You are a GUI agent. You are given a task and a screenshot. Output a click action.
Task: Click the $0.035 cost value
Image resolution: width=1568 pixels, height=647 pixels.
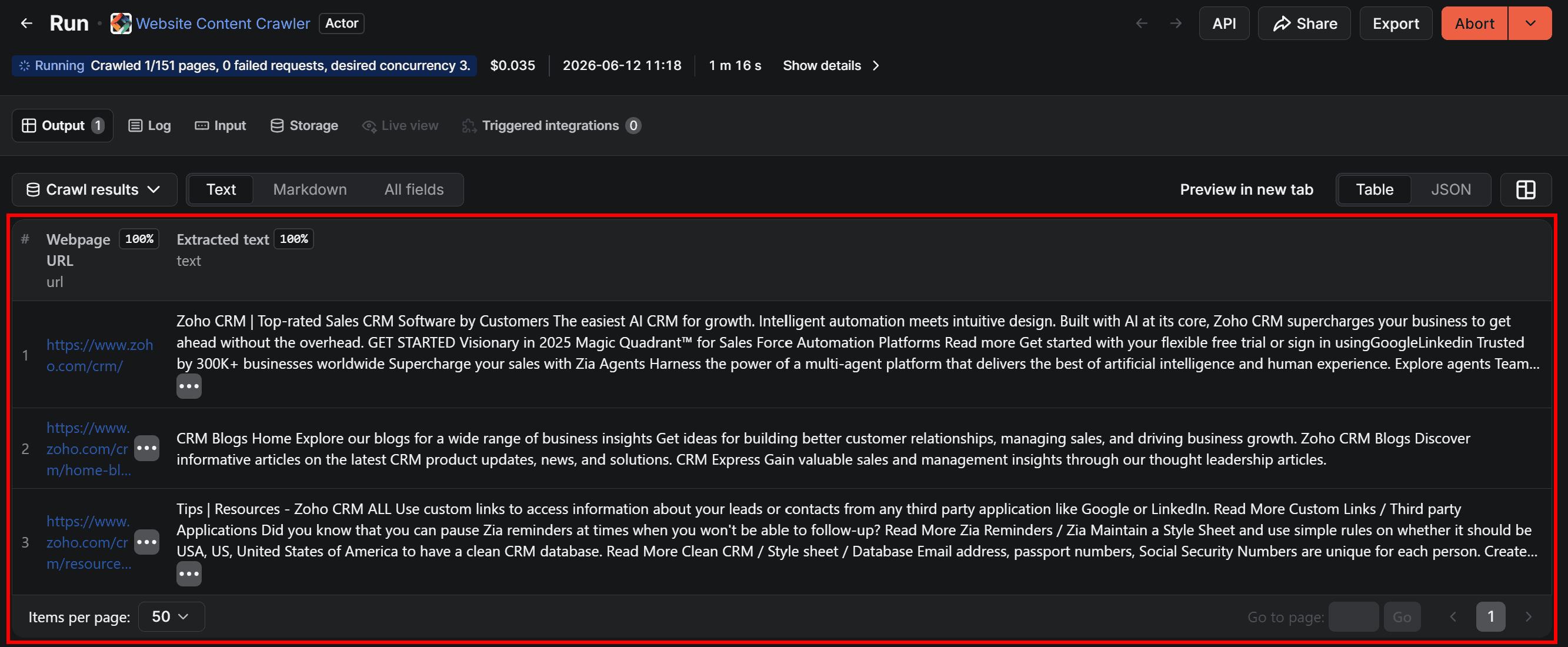[x=512, y=65]
